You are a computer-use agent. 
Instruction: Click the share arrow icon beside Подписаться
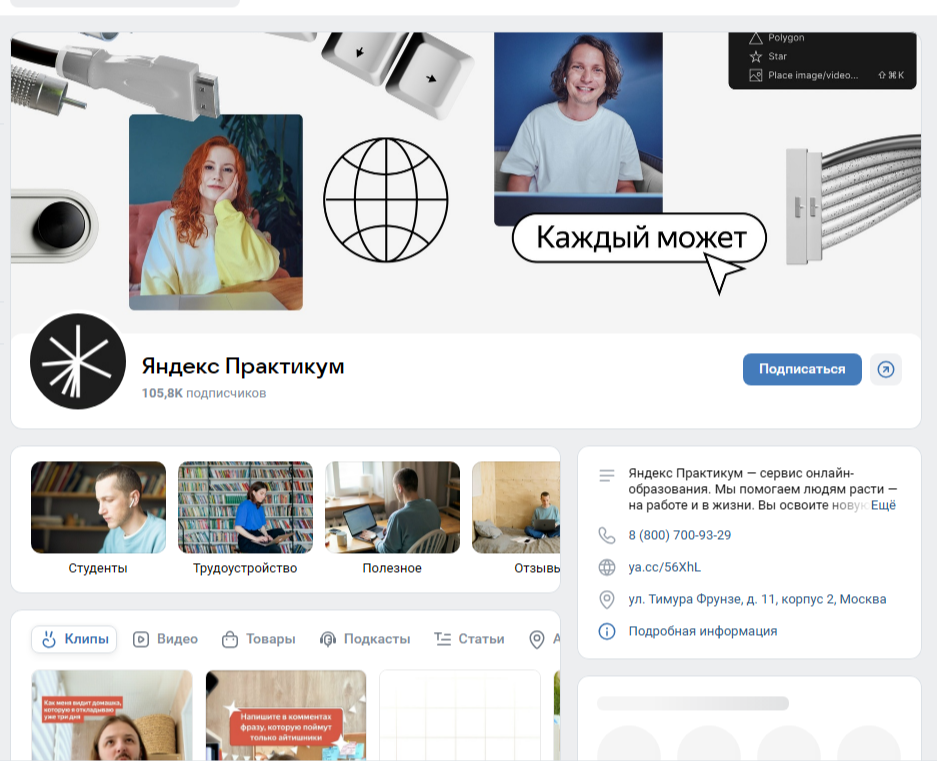click(886, 369)
